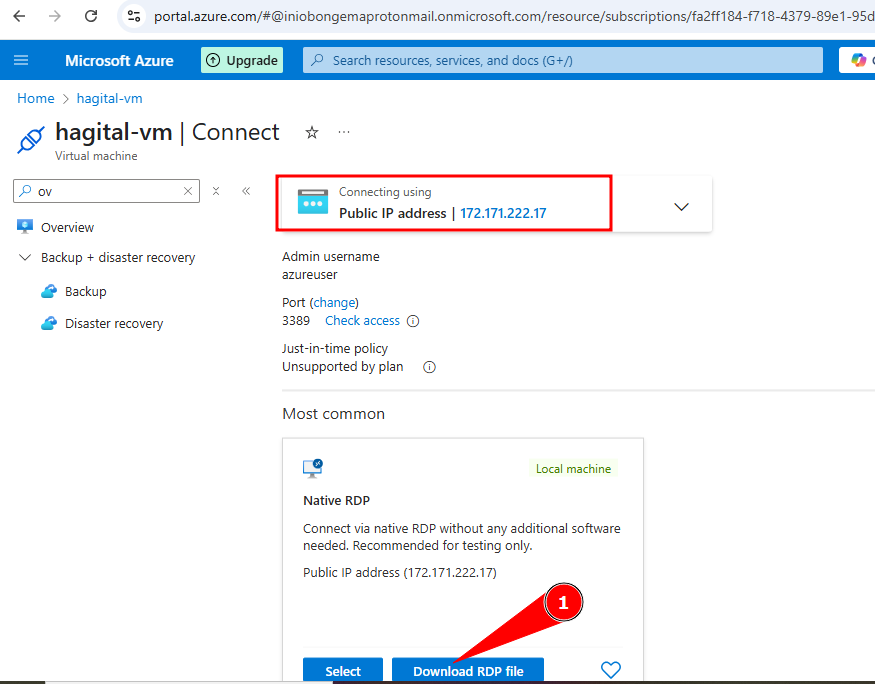This screenshot has height=684, width=875.
Task: Go to the Home breadcrumb link
Action: pos(36,98)
